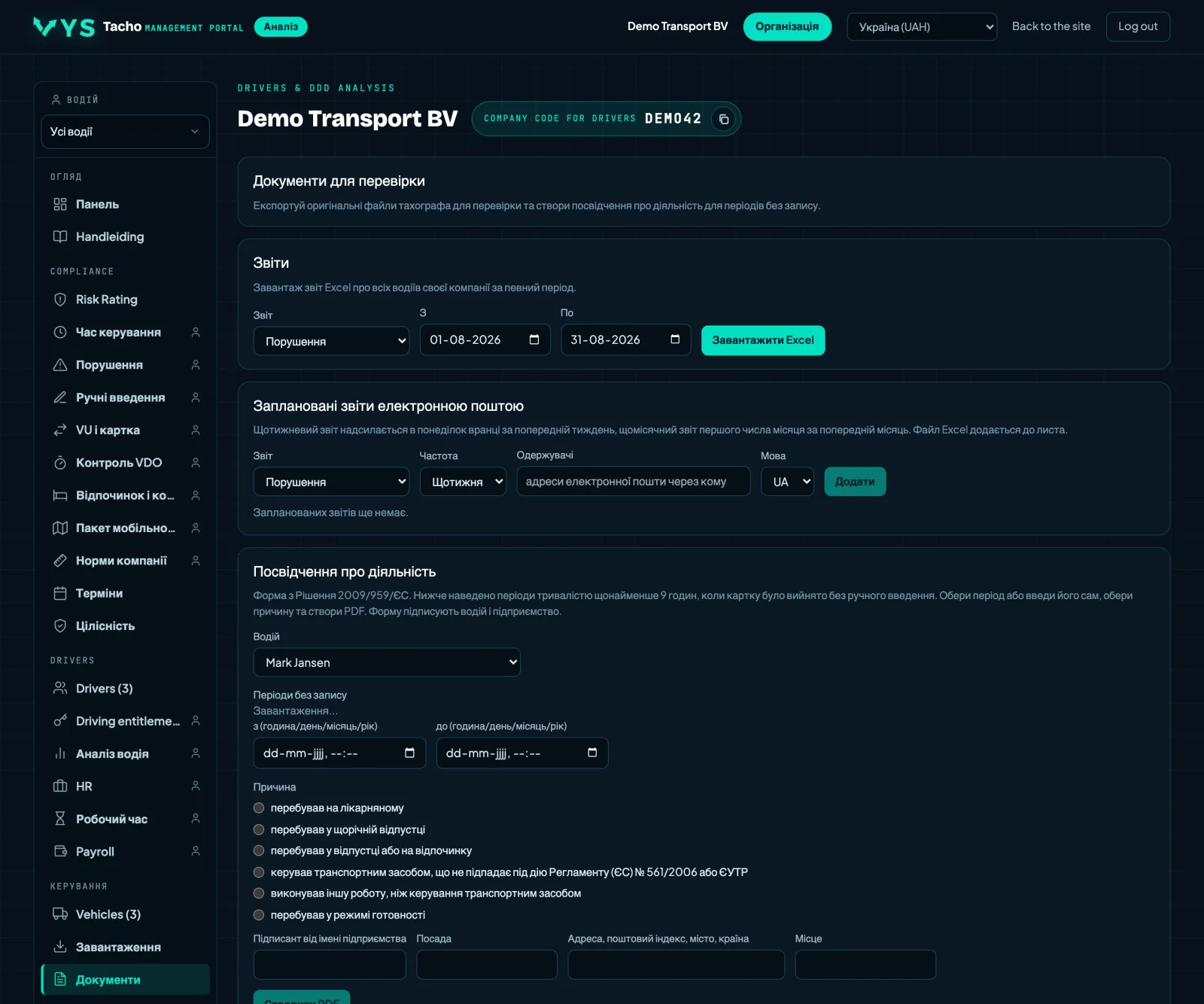The image size is (1204, 1004).
Task: Click the Vehicles truck icon
Action: (x=60, y=914)
